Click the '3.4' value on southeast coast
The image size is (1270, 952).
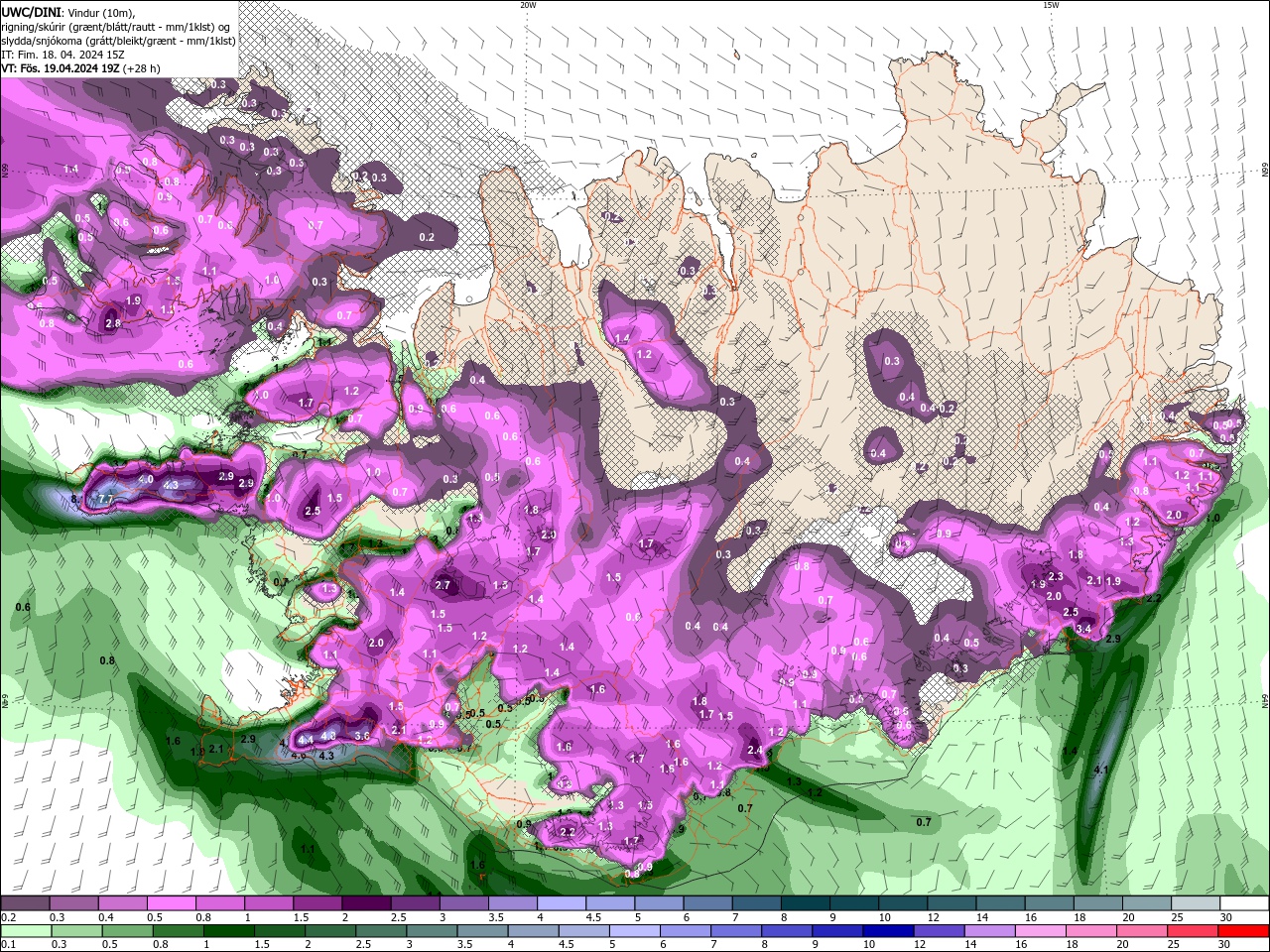pos(1083,629)
